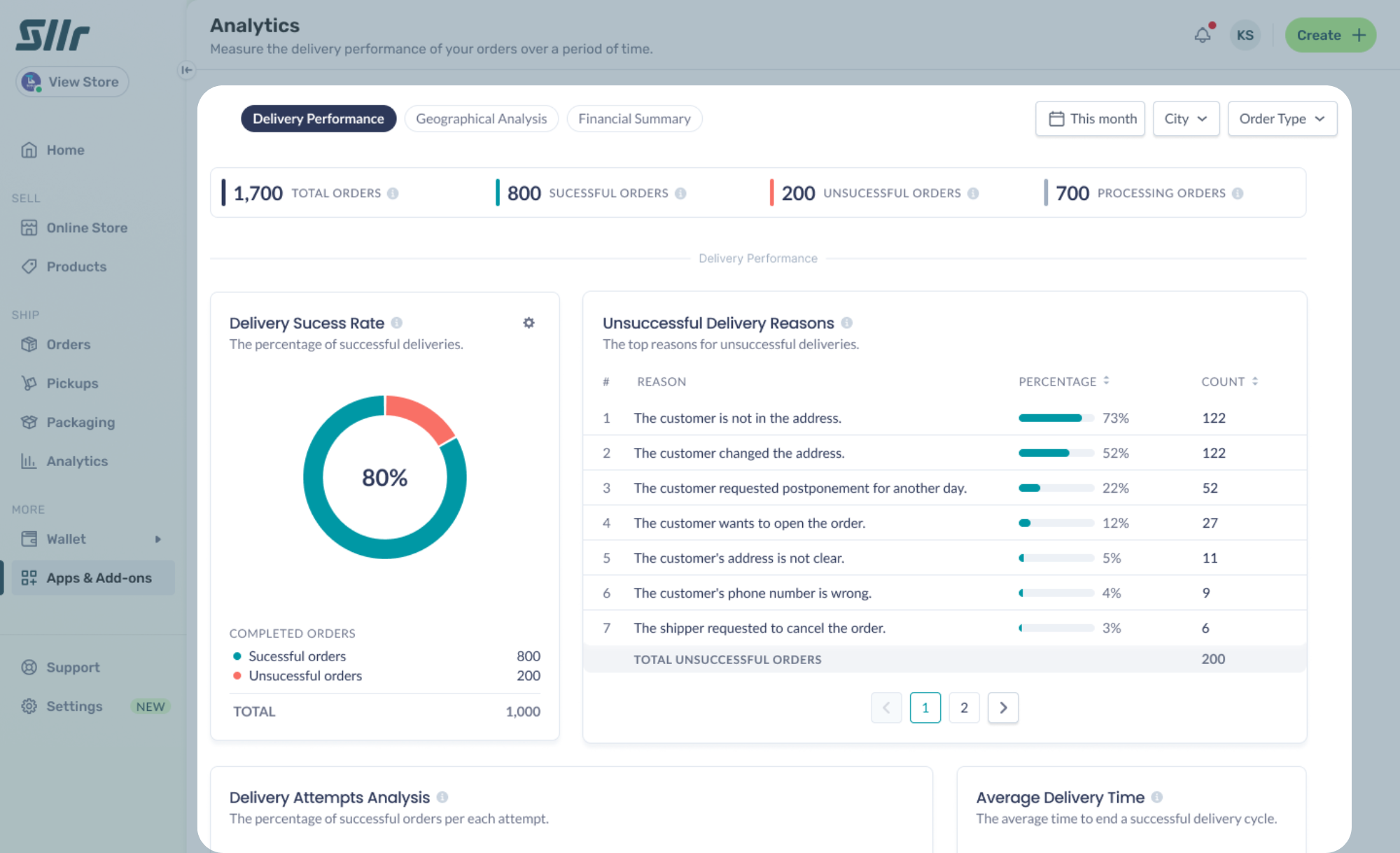Open Delivery Success Rate gear settings
The height and width of the screenshot is (853, 1400).
click(x=528, y=323)
